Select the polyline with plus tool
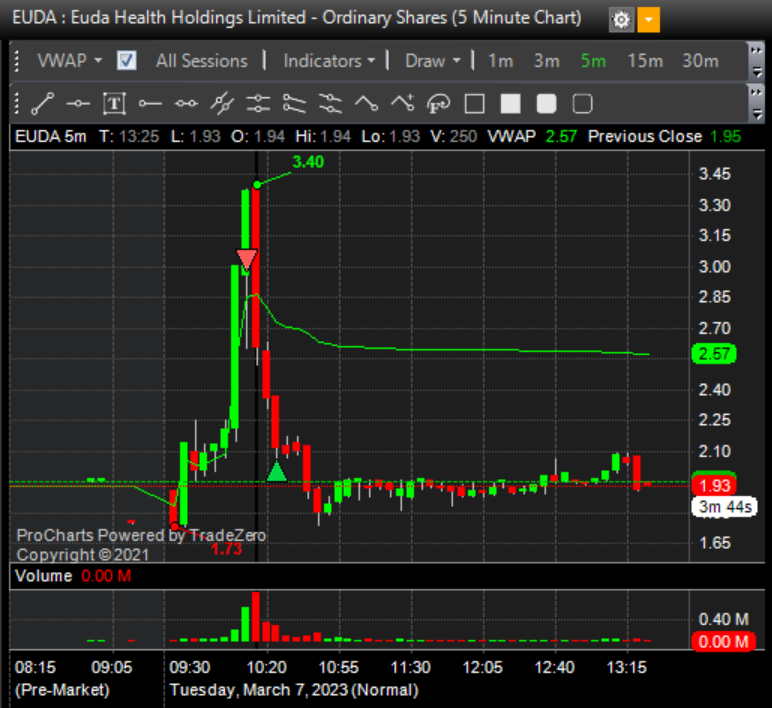The height and width of the screenshot is (708, 772). [402, 103]
